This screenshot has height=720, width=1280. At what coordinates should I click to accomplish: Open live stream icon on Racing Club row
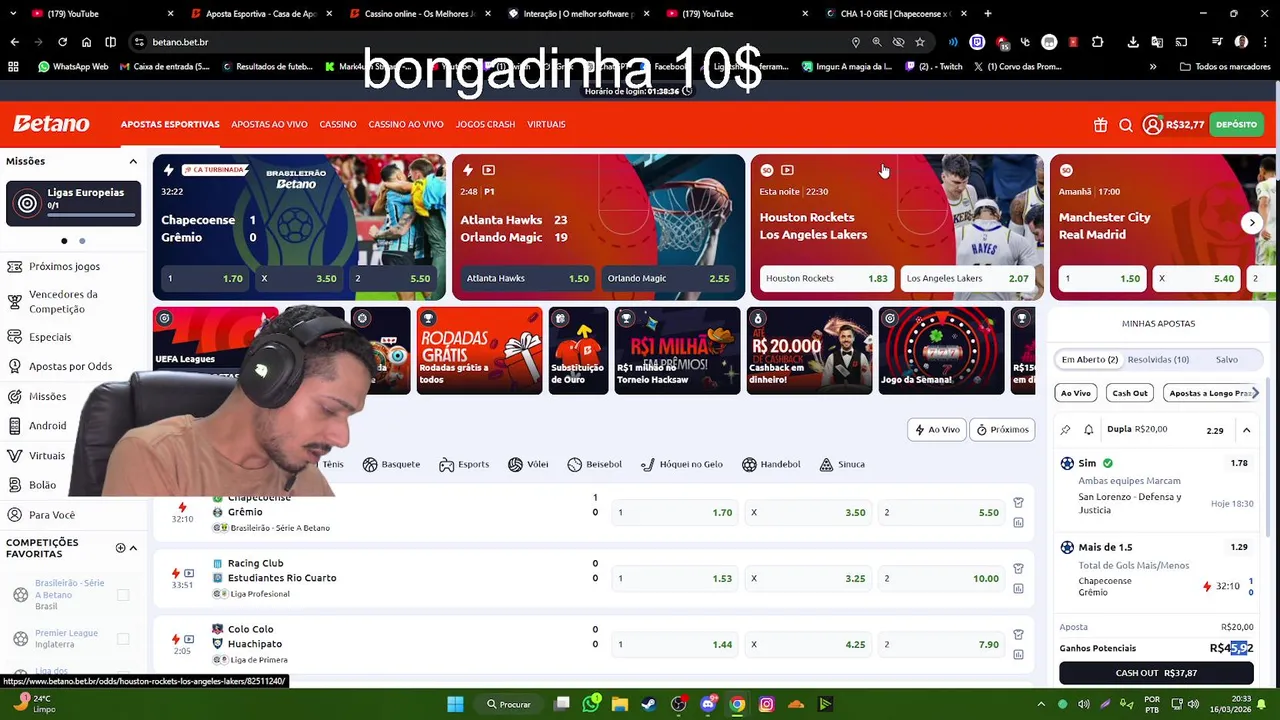click(189, 573)
